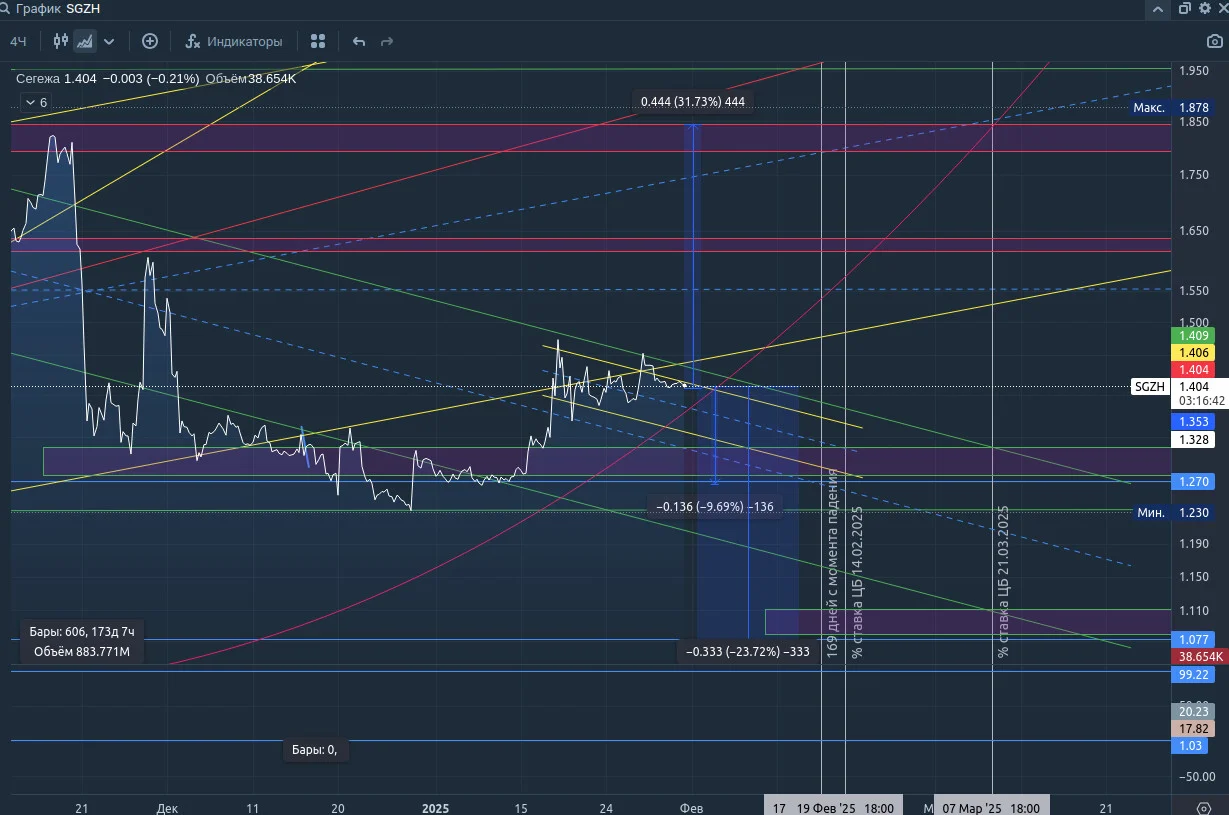Click the undo arrow
The height and width of the screenshot is (815, 1229).
(x=359, y=41)
